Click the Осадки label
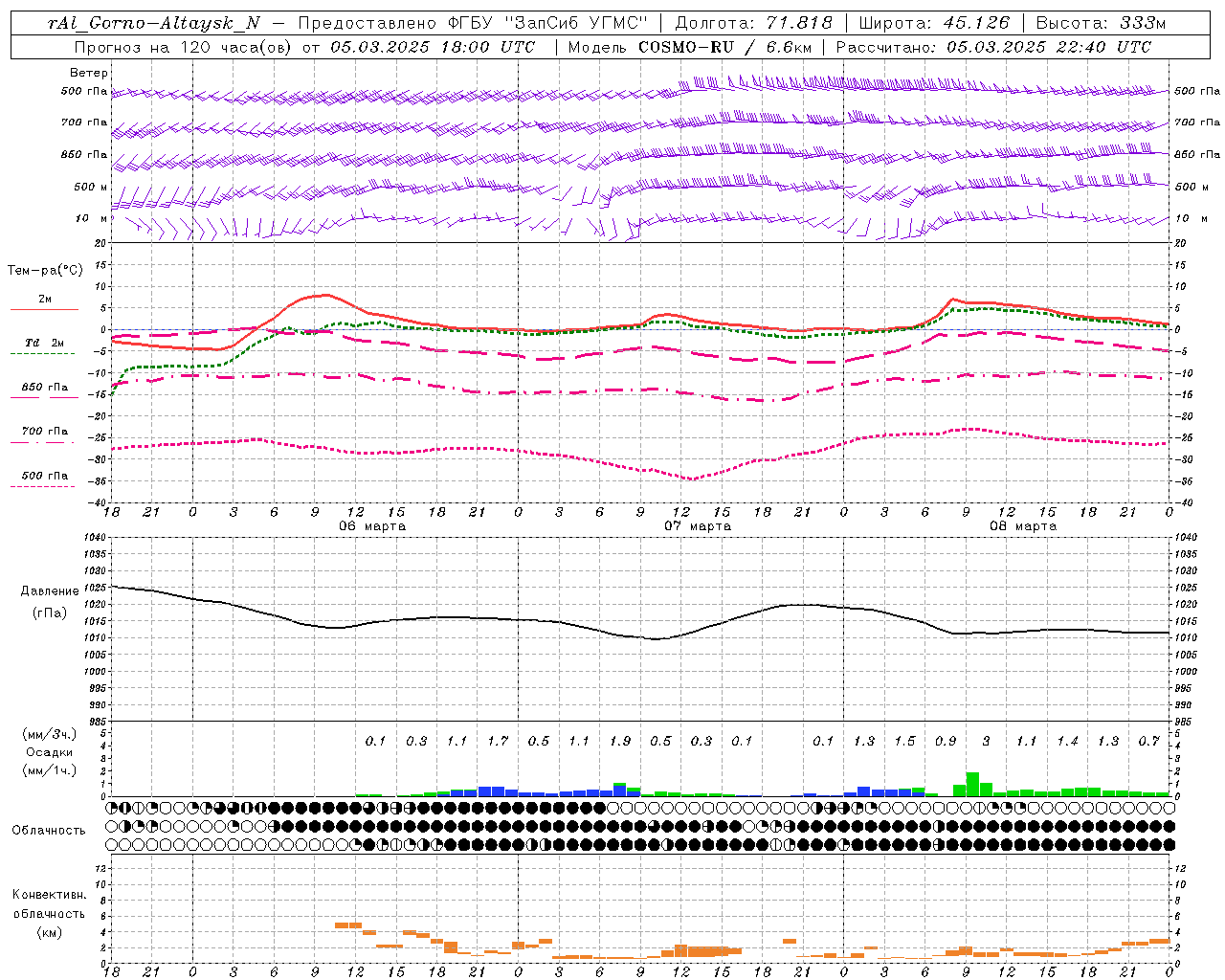1225x980 pixels. tap(50, 752)
